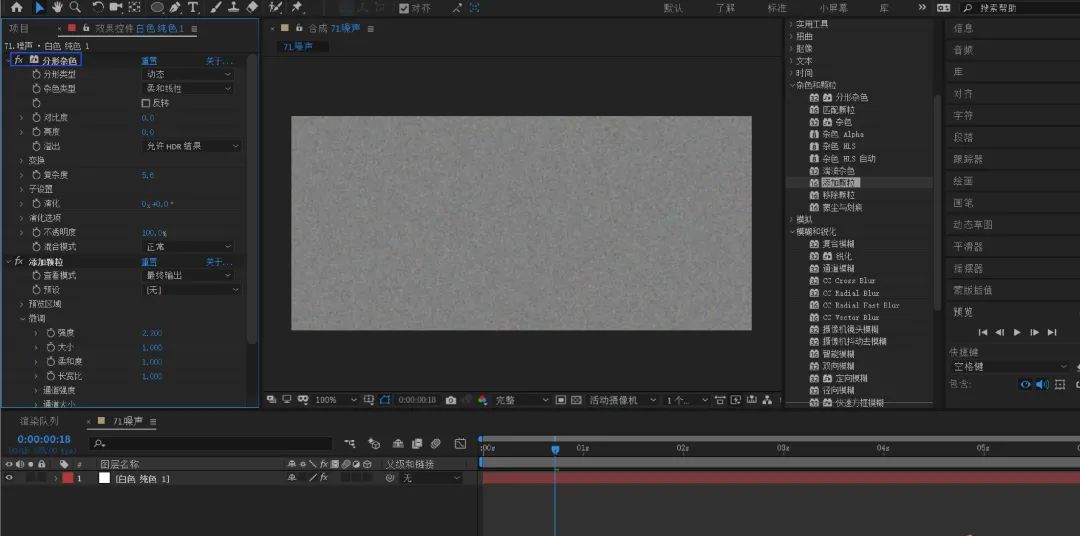Select the Pan Behind anchor point tool
Viewport: 1080px width, 536px height.
coord(135,8)
